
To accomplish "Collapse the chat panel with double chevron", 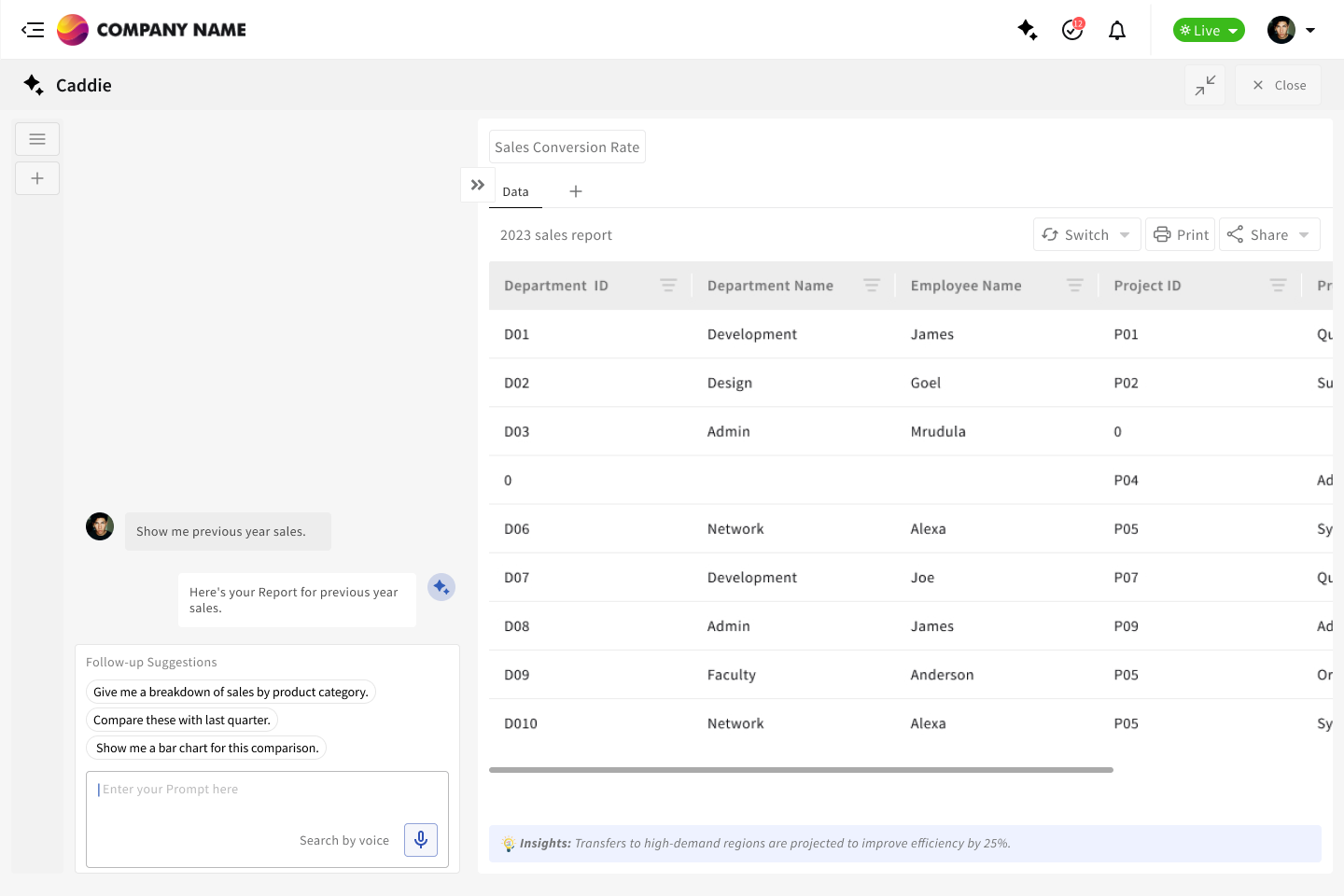I will [x=478, y=185].
